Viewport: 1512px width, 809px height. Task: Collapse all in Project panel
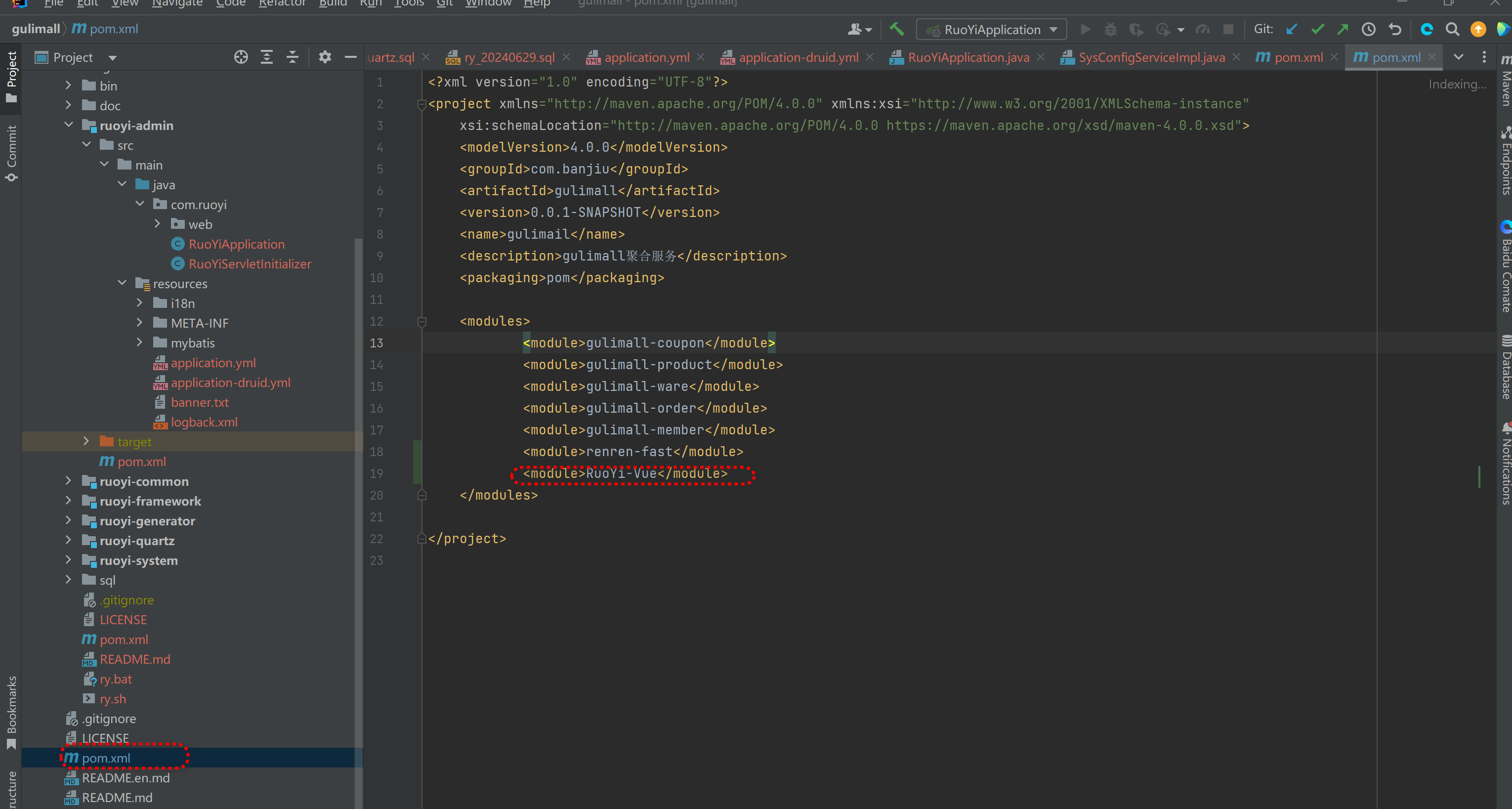(x=293, y=57)
